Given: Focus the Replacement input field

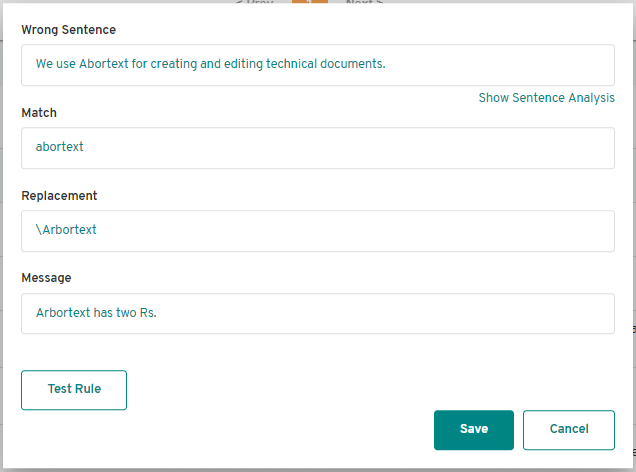Looking at the screenshot, I should [318, 231].
